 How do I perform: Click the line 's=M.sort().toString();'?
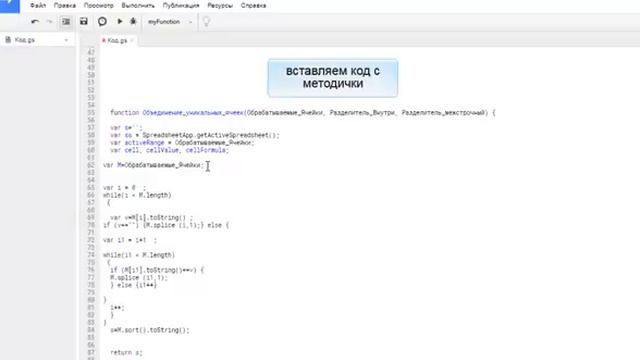click(150, 330)
